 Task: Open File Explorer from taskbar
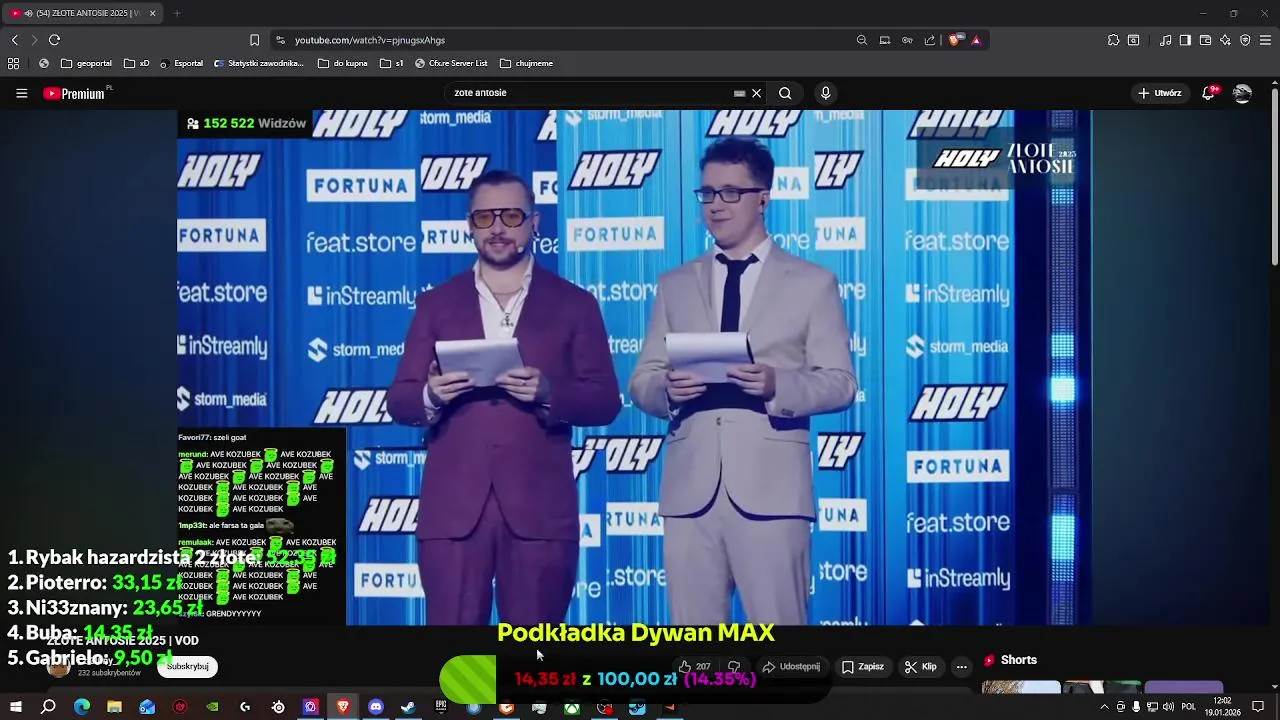point(114,707)
